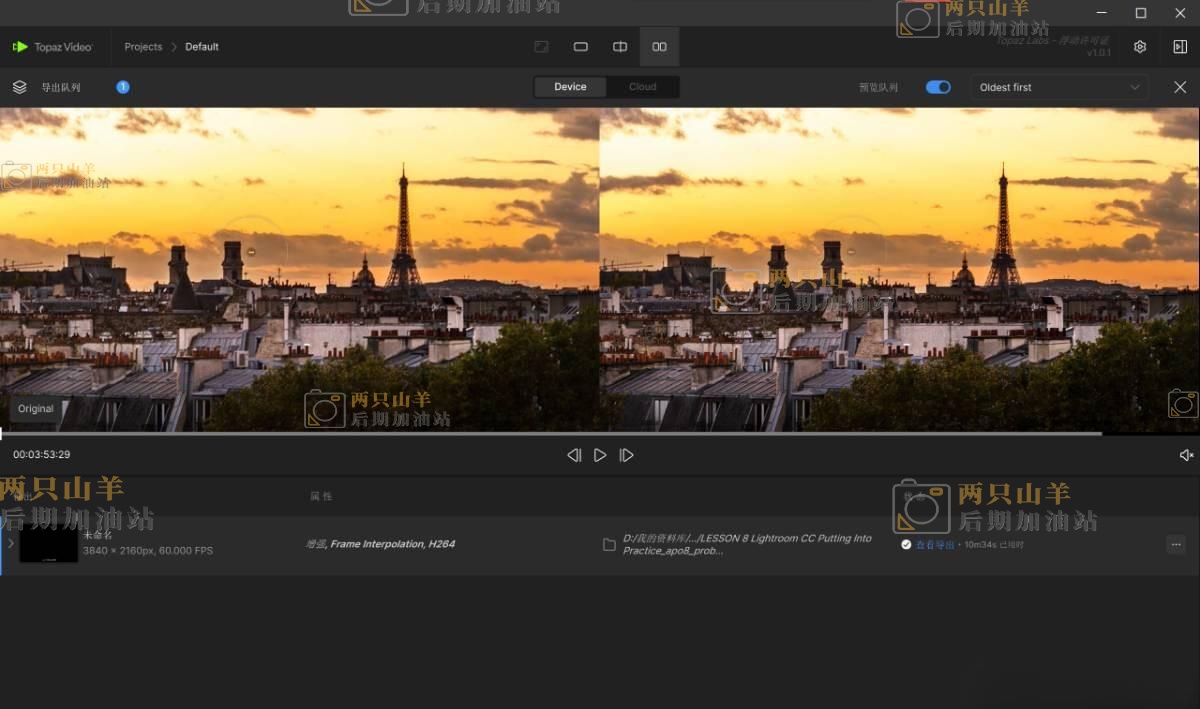This screenshot has width=1200, height=709.
Task: Open the three-dot menu for queue item
Action: 1176,545
